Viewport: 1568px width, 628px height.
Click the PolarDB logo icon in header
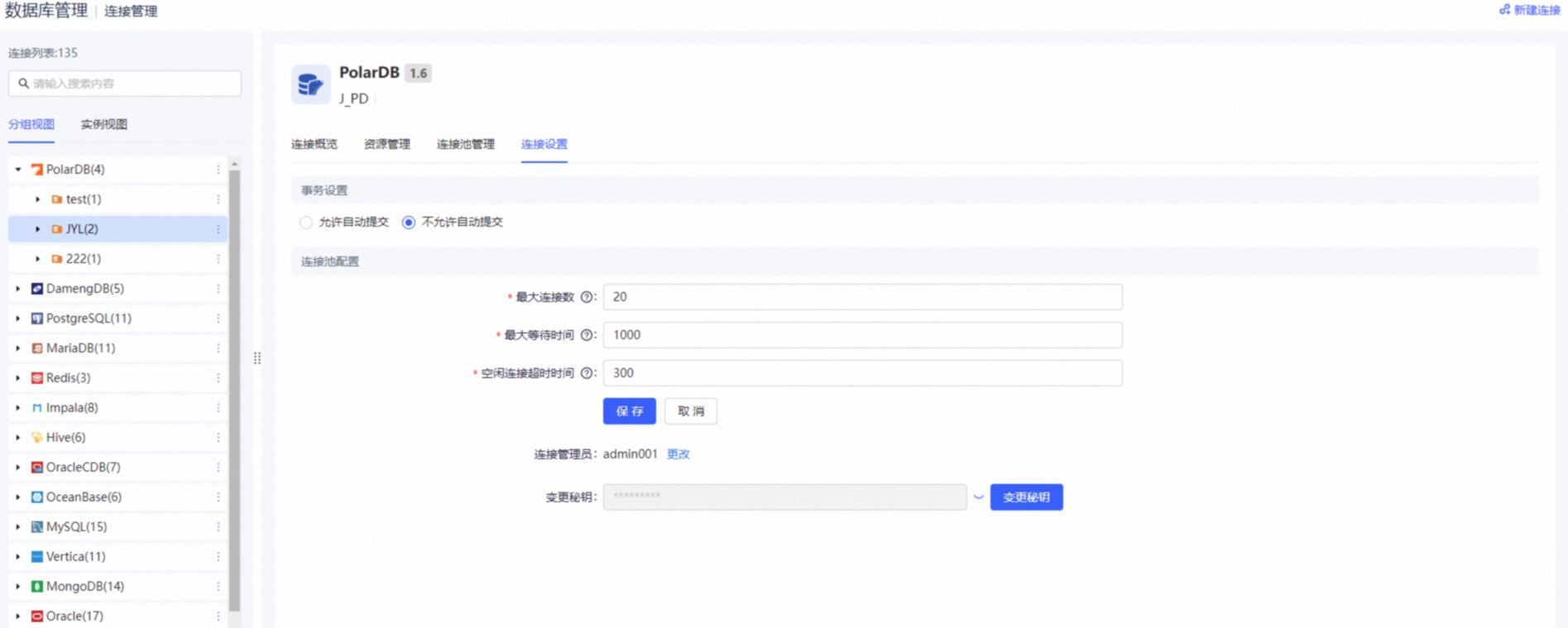(x=310, y=84)
